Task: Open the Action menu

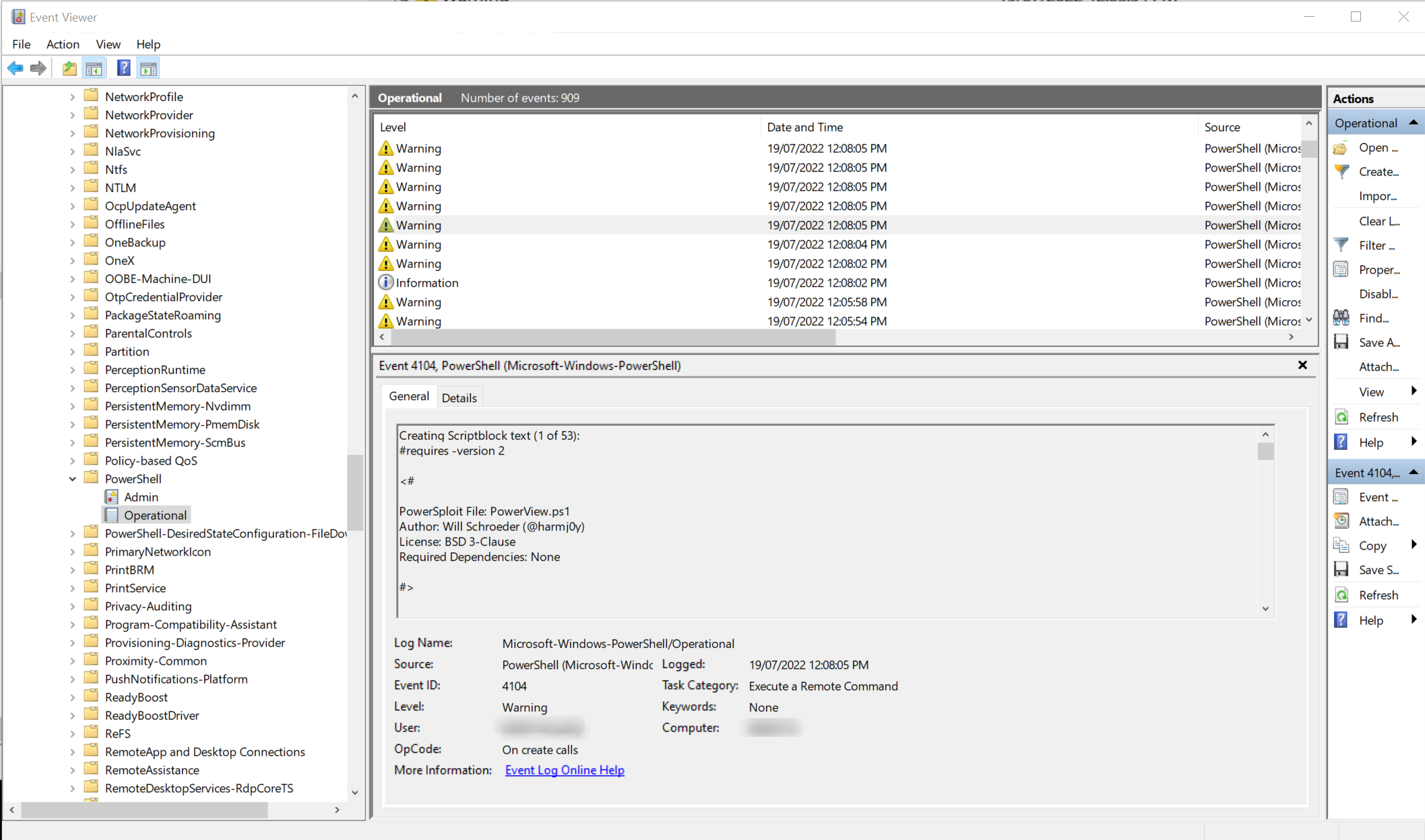Action: click(63, 44)
